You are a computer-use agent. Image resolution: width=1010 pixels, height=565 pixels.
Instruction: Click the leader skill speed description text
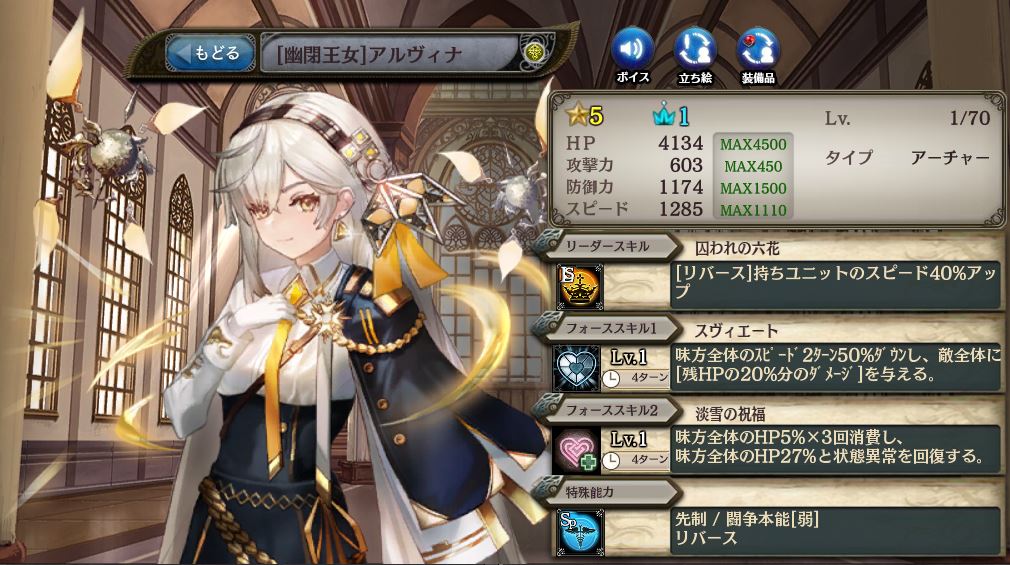[x=835, y=282]
